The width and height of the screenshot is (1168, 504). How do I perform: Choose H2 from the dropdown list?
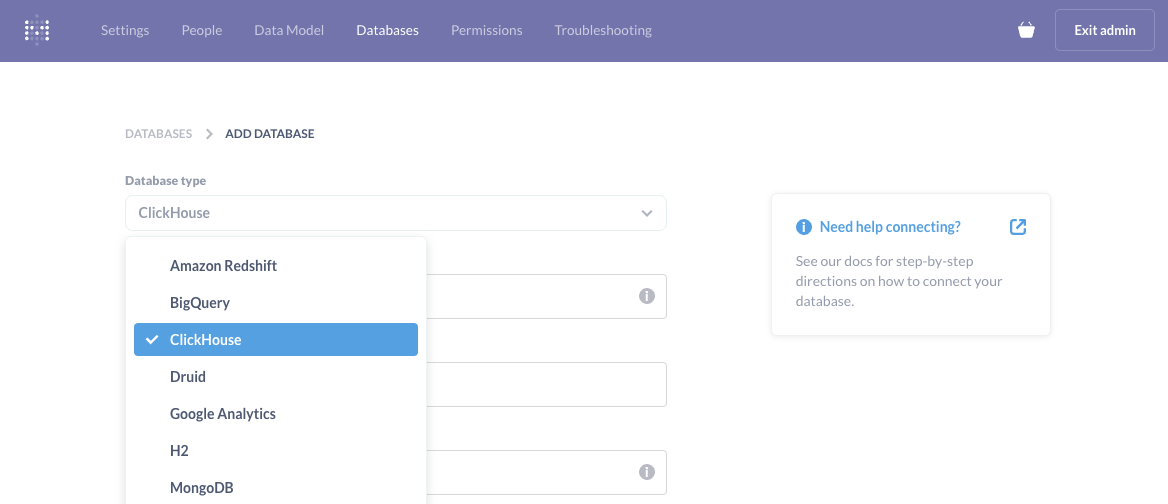click(180, 451)
